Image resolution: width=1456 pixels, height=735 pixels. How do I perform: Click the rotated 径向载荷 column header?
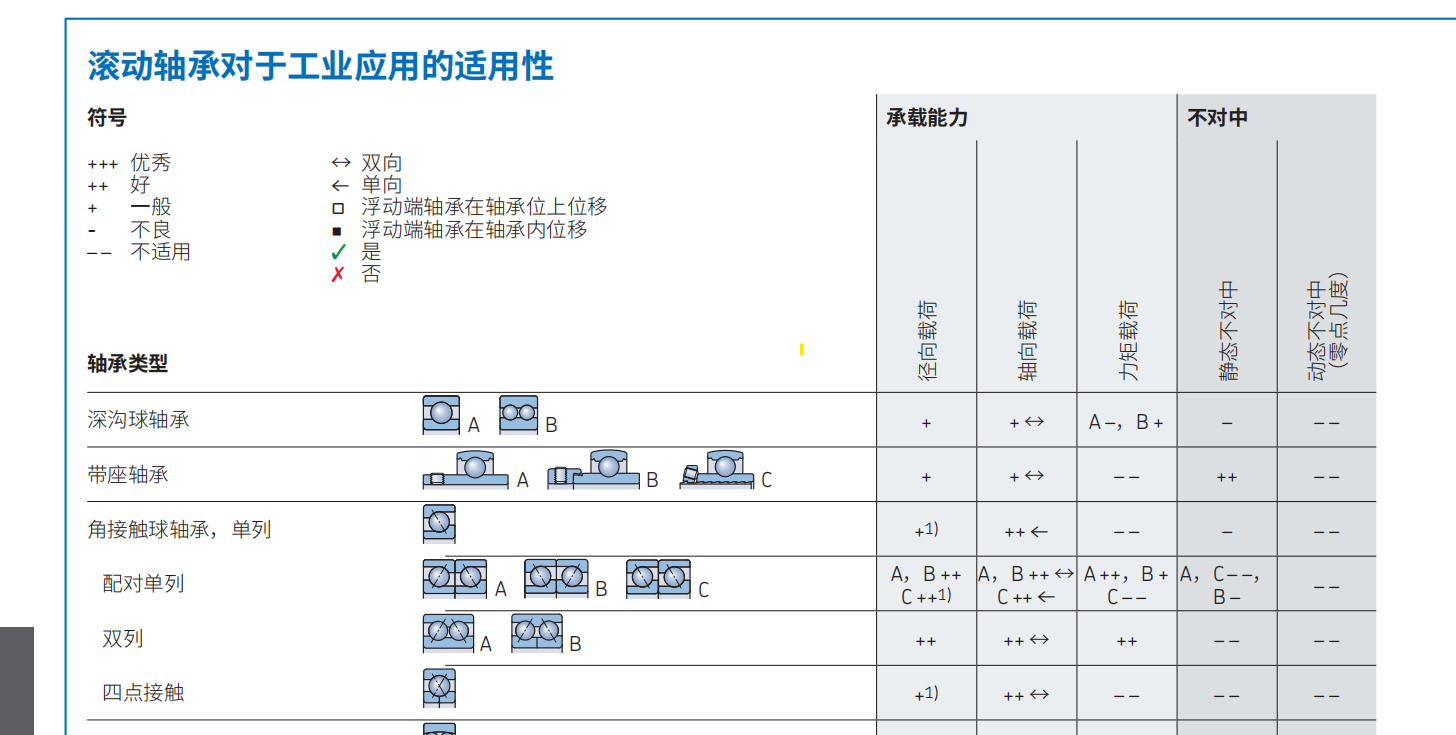(927, 340)
